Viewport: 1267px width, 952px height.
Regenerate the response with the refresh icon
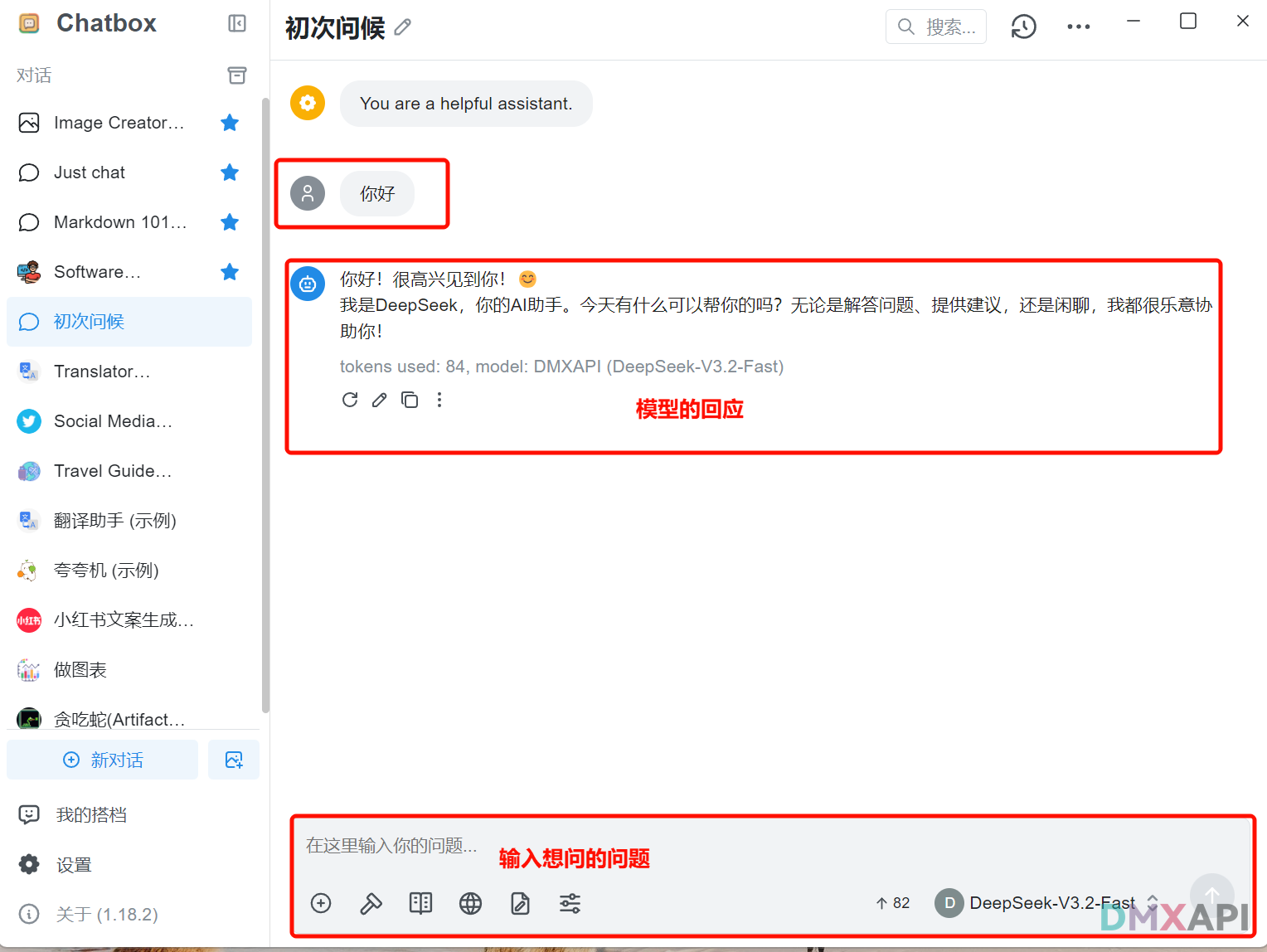point(349,400)
